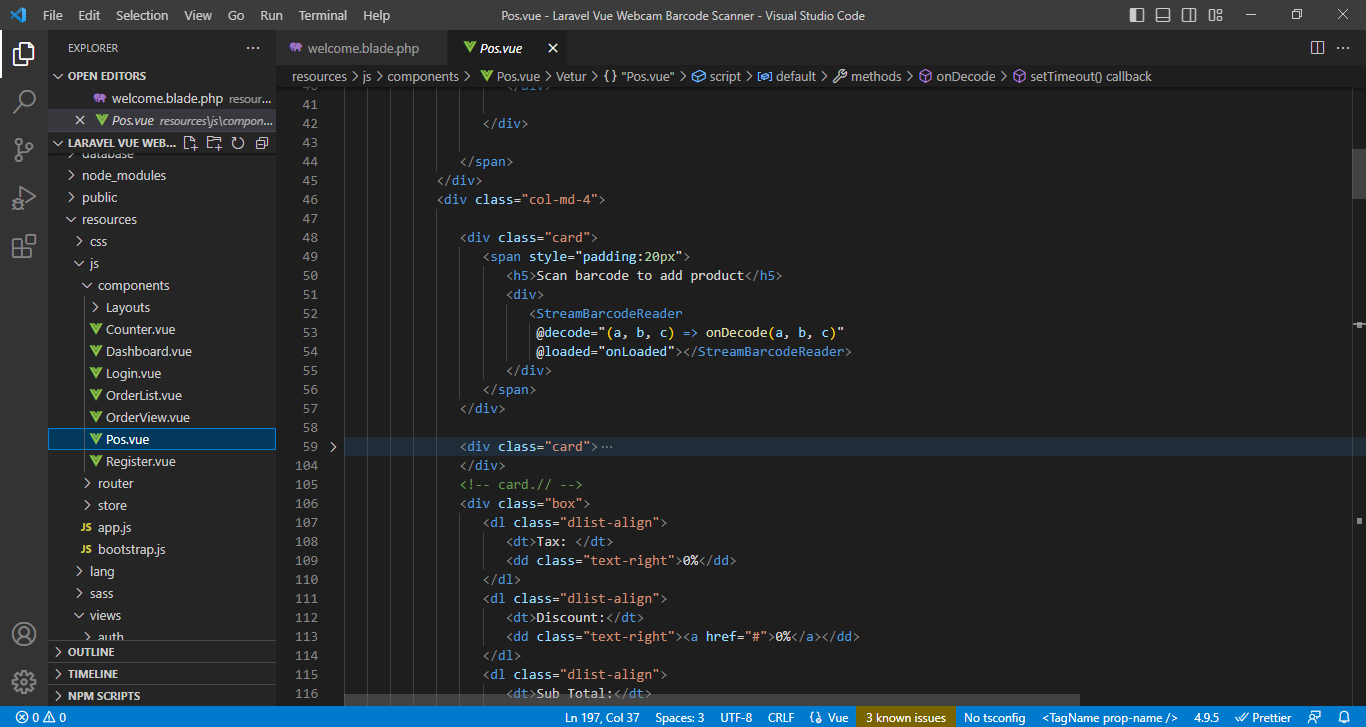Click the editor vertical scrollbar thumb
This screenshot has height=727, width=1366.
1358,174
